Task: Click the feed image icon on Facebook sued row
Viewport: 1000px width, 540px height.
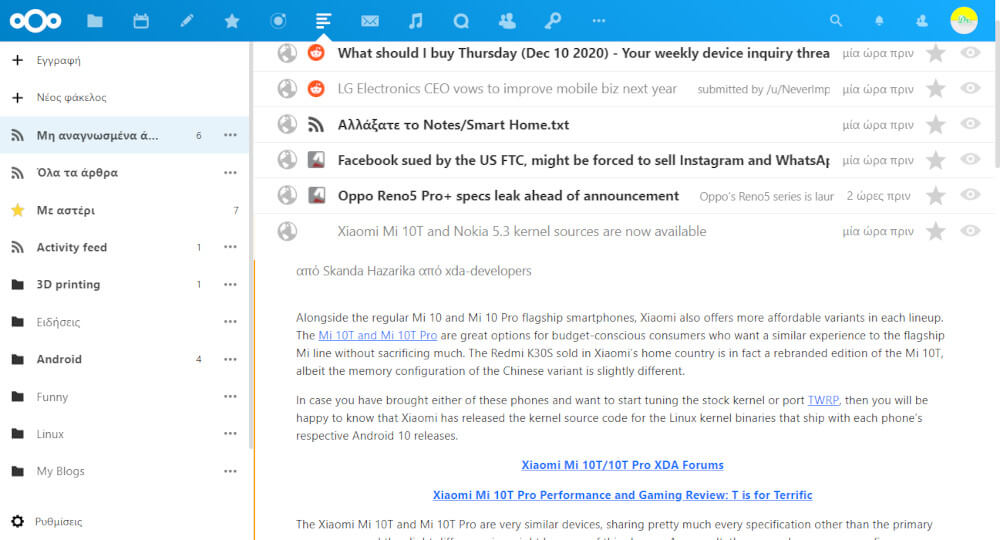Action: click(x=316, y=160)
